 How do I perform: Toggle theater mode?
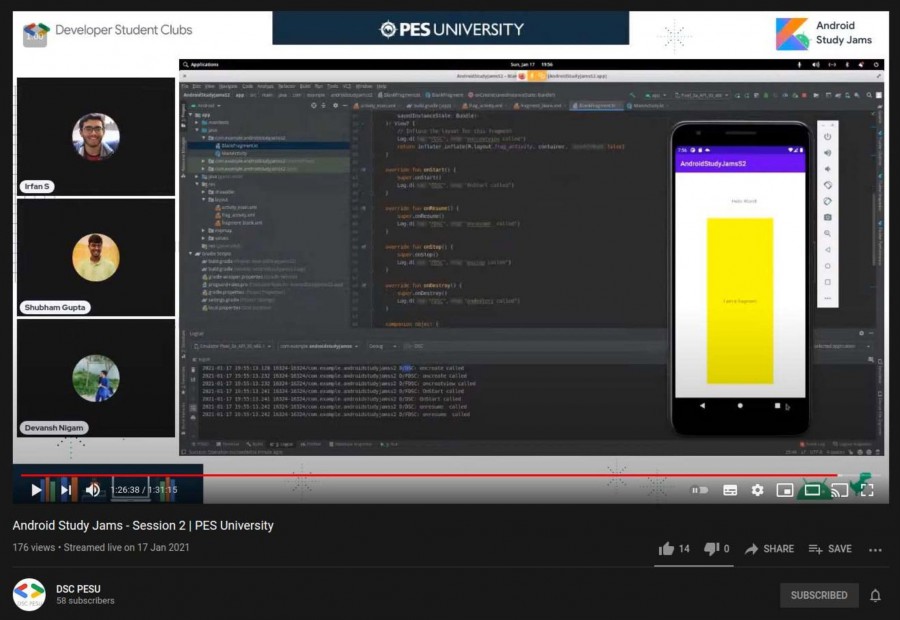click(x=812, y=490)
